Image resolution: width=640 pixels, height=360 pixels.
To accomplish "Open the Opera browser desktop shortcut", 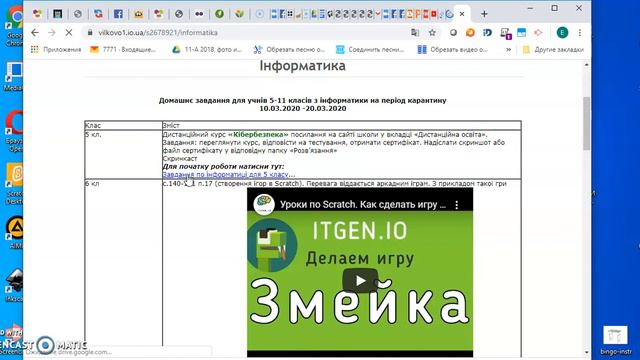I will pyautogui.click(x=15, y=131).
